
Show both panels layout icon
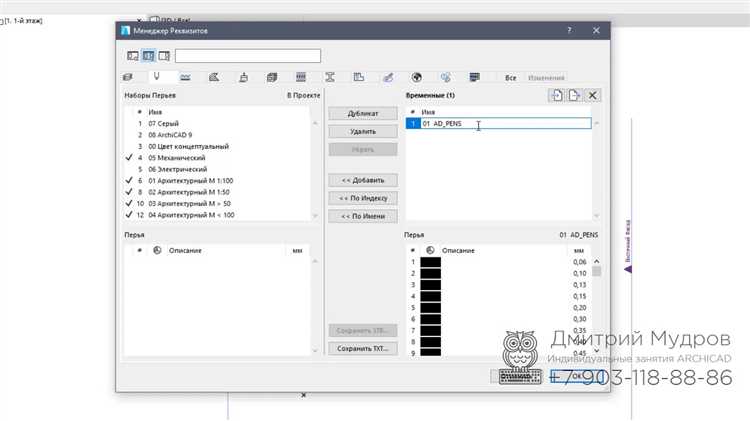[x=148, y=56]
